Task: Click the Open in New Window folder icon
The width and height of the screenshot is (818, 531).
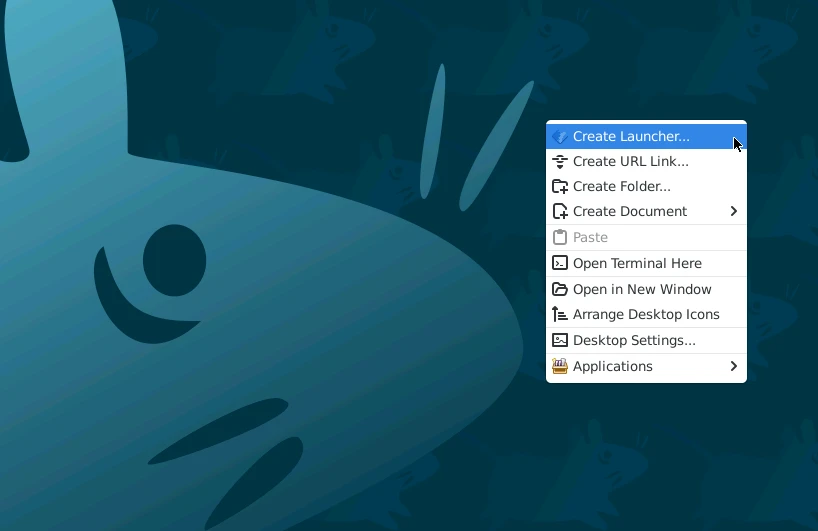Action: click(560, 289)
